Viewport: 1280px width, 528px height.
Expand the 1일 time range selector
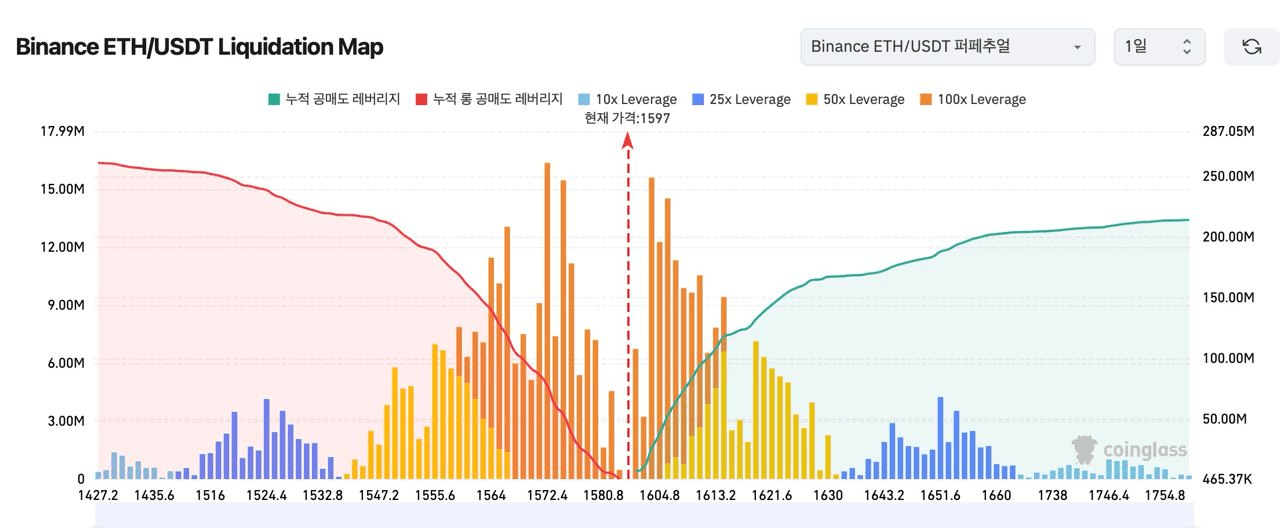(1159, 47)
